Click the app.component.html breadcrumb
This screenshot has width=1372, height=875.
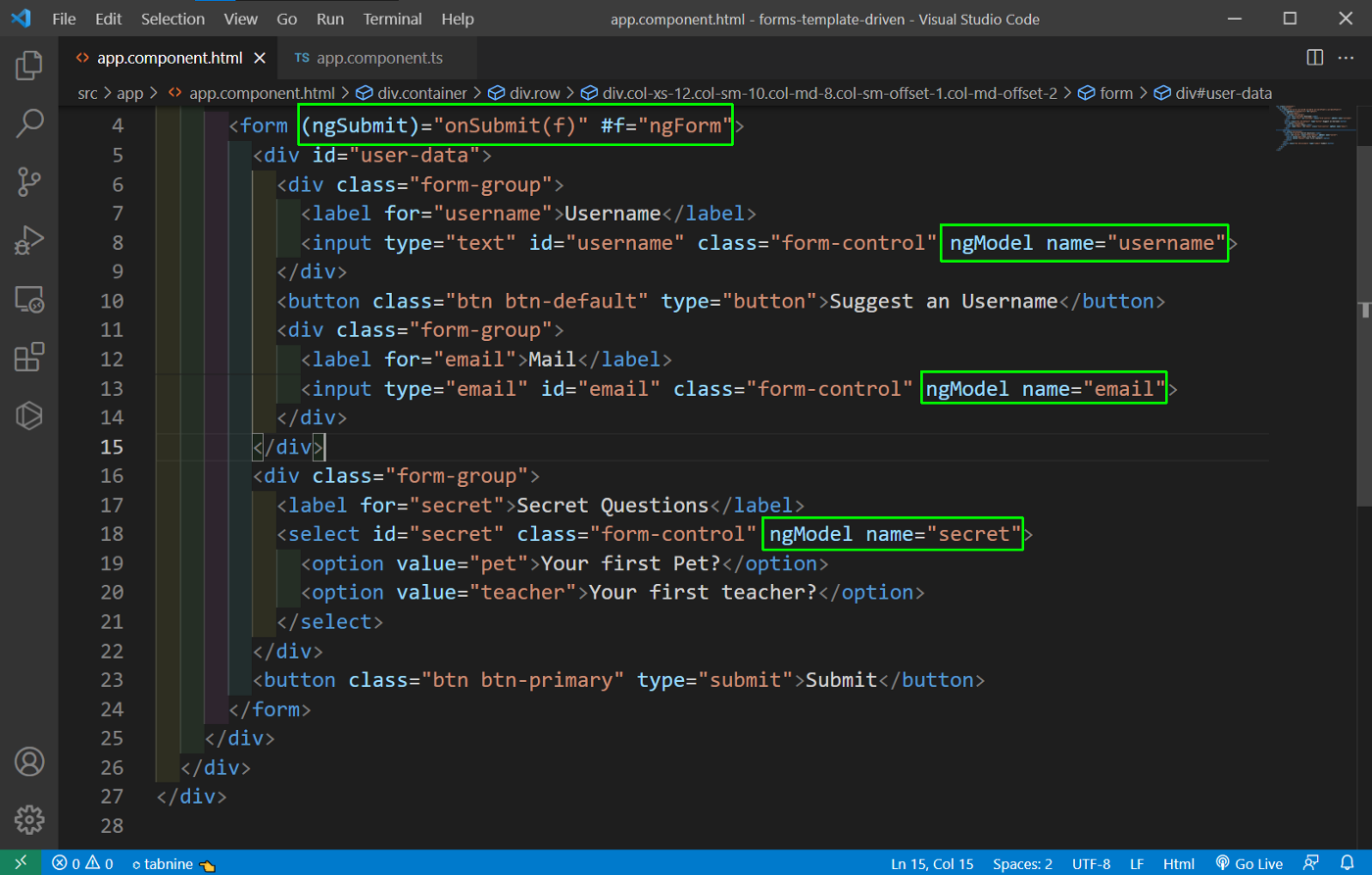[252, 93]
